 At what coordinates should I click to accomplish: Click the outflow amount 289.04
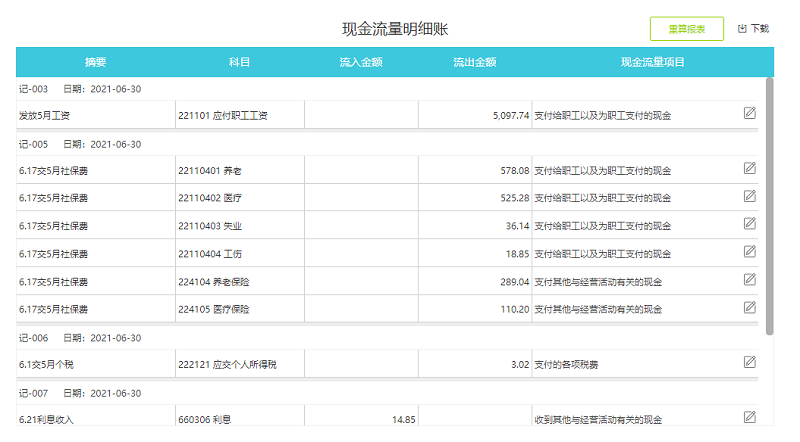tap(515, 282)
